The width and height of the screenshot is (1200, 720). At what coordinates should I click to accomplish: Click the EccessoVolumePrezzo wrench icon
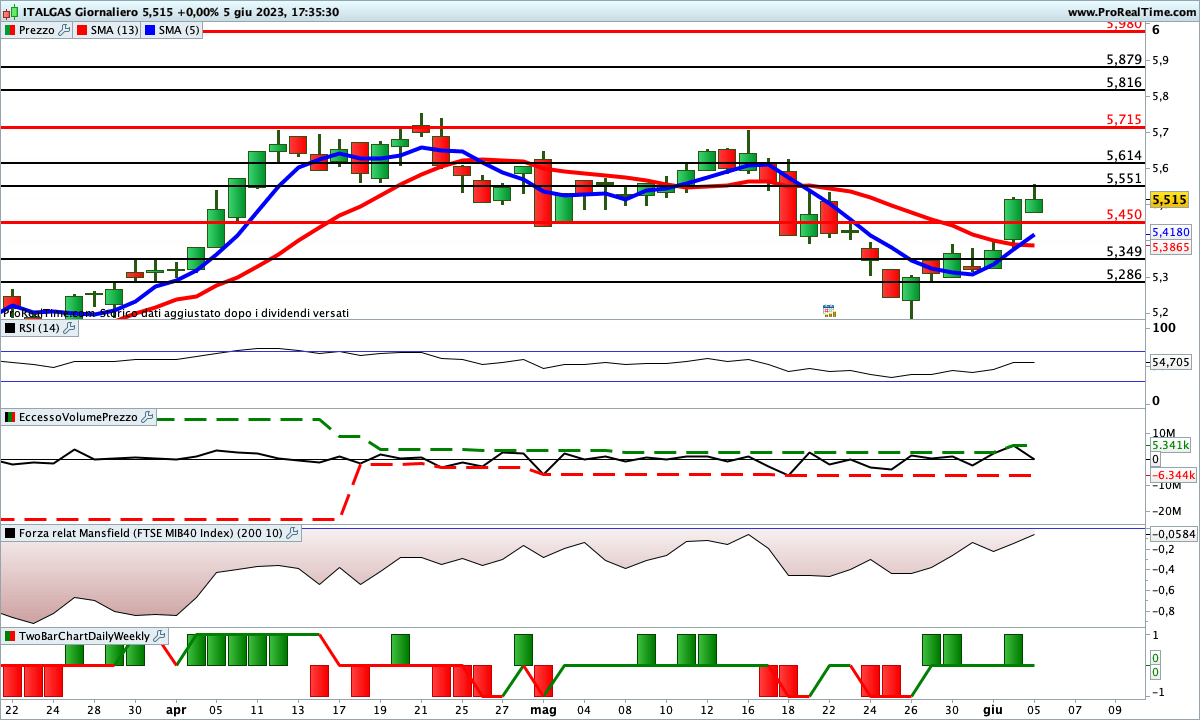pos(147,417)
